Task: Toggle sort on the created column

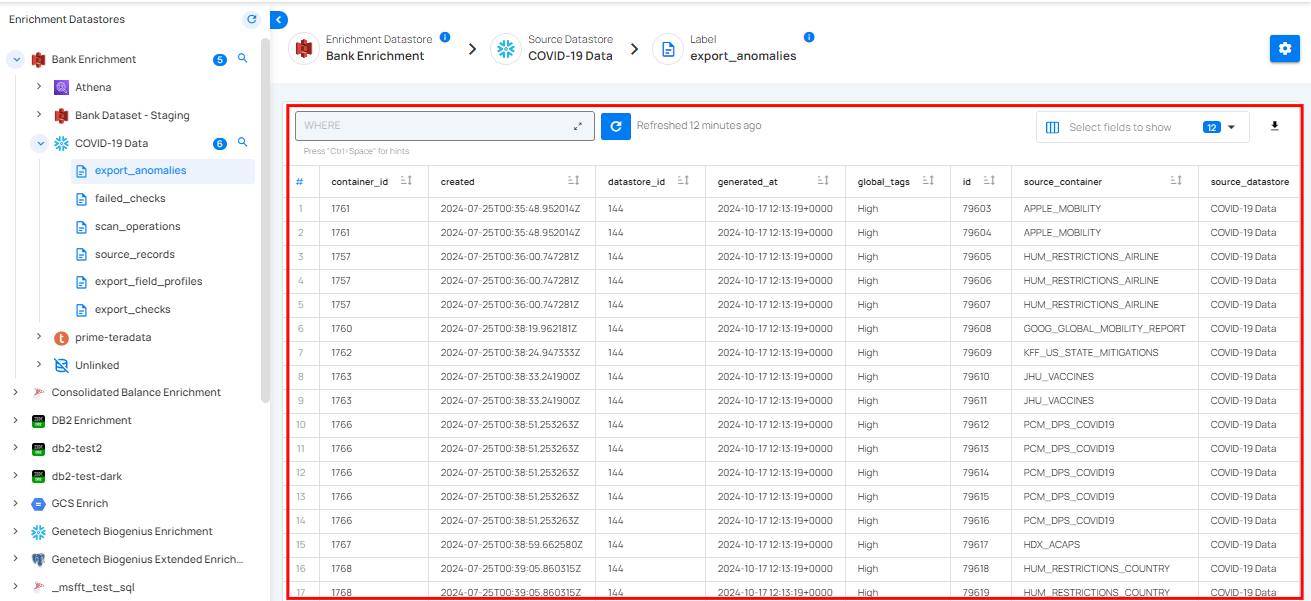Action: tap(573, 181)
